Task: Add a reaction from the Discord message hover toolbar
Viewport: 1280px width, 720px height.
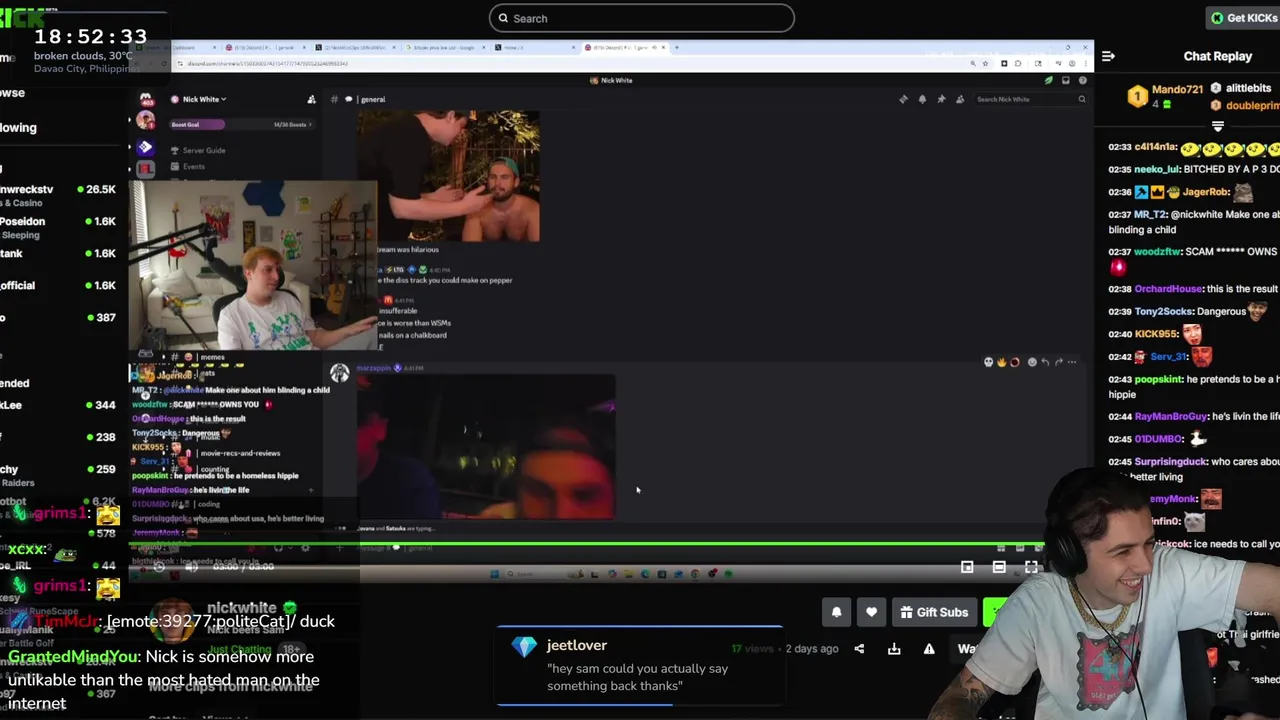Action: pos(1032,362)
